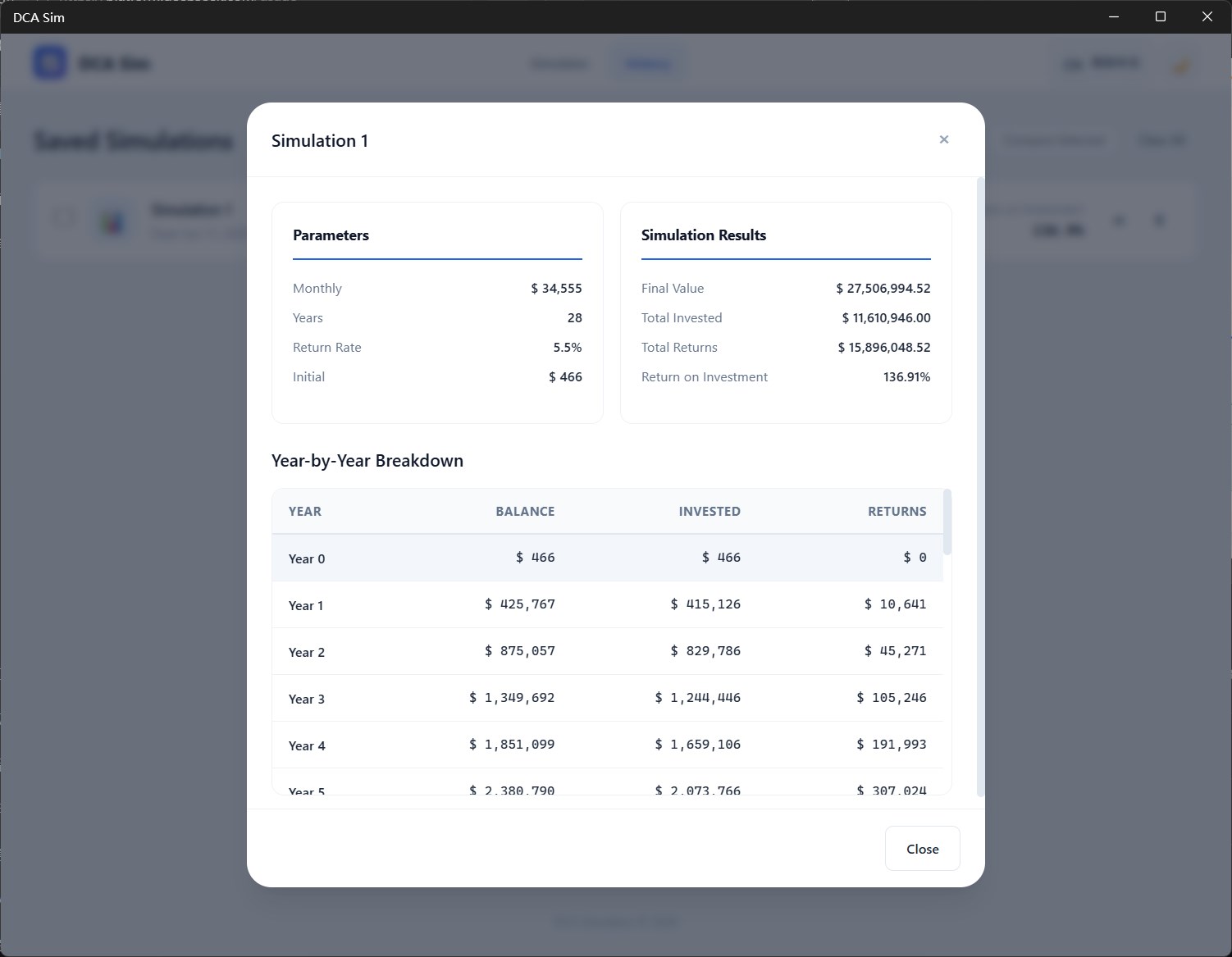The image size is (1232, 957).
Task: Click the YEAR column header
Action: (x=305, y=512)
